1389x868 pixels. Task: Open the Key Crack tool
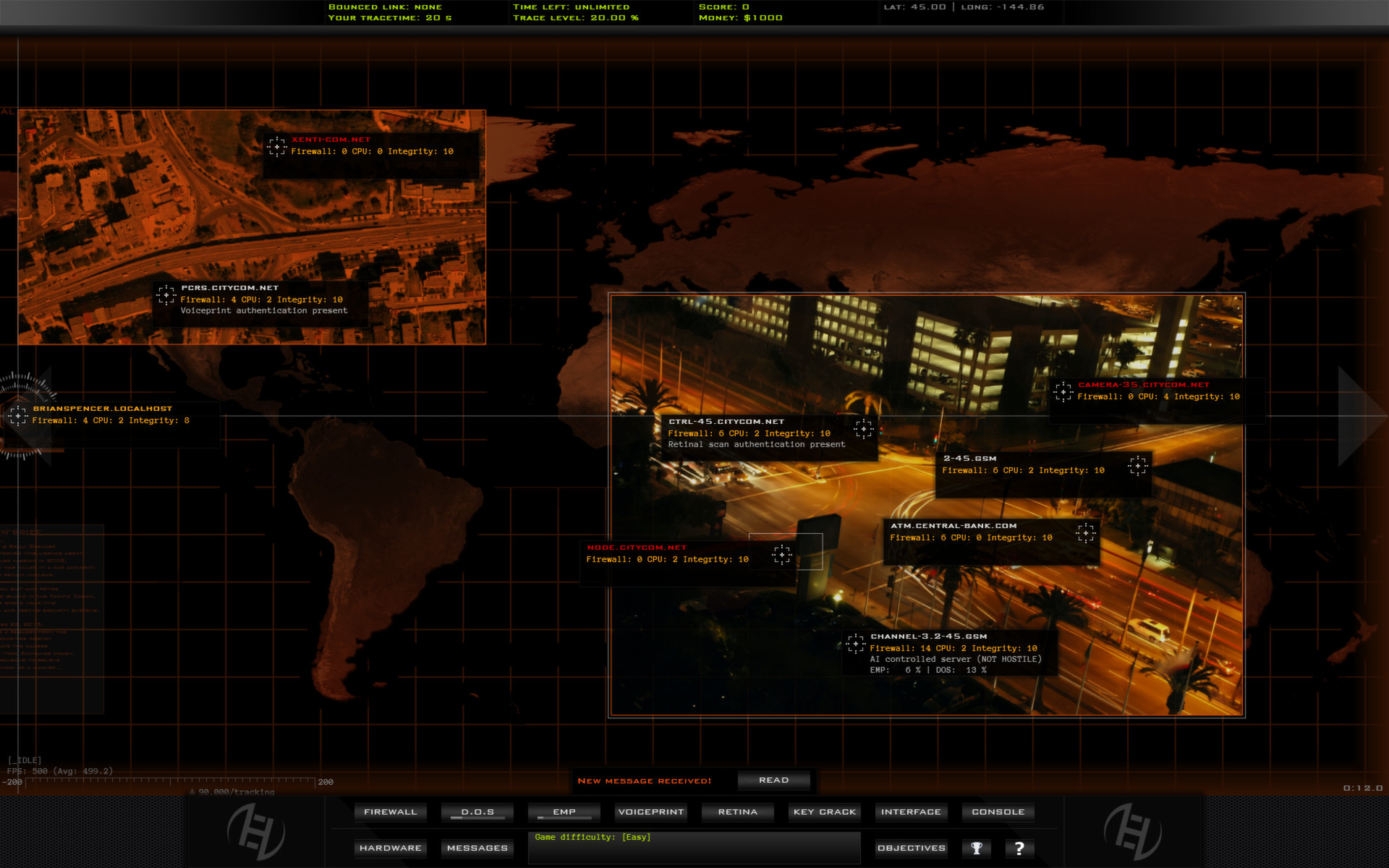(824, 812)
